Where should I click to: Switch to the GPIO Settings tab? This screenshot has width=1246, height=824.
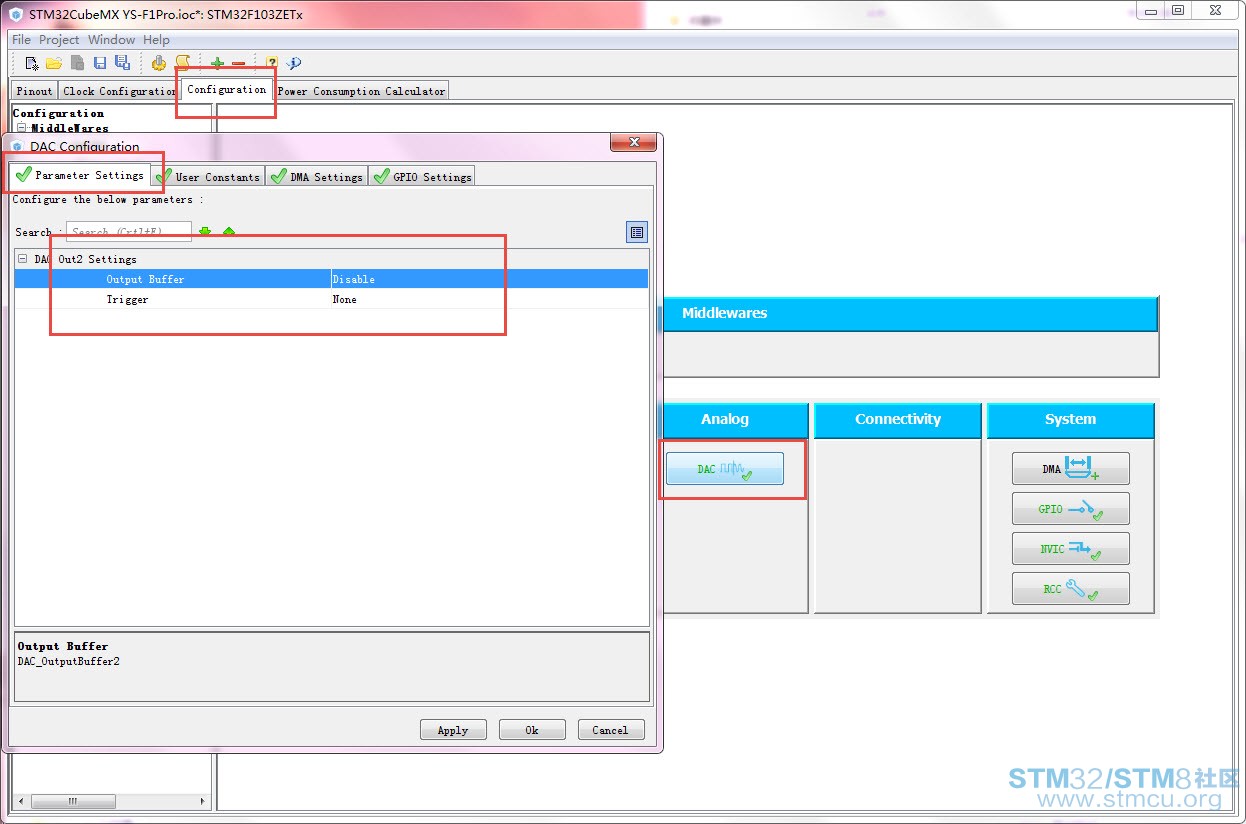click(422, 176)
